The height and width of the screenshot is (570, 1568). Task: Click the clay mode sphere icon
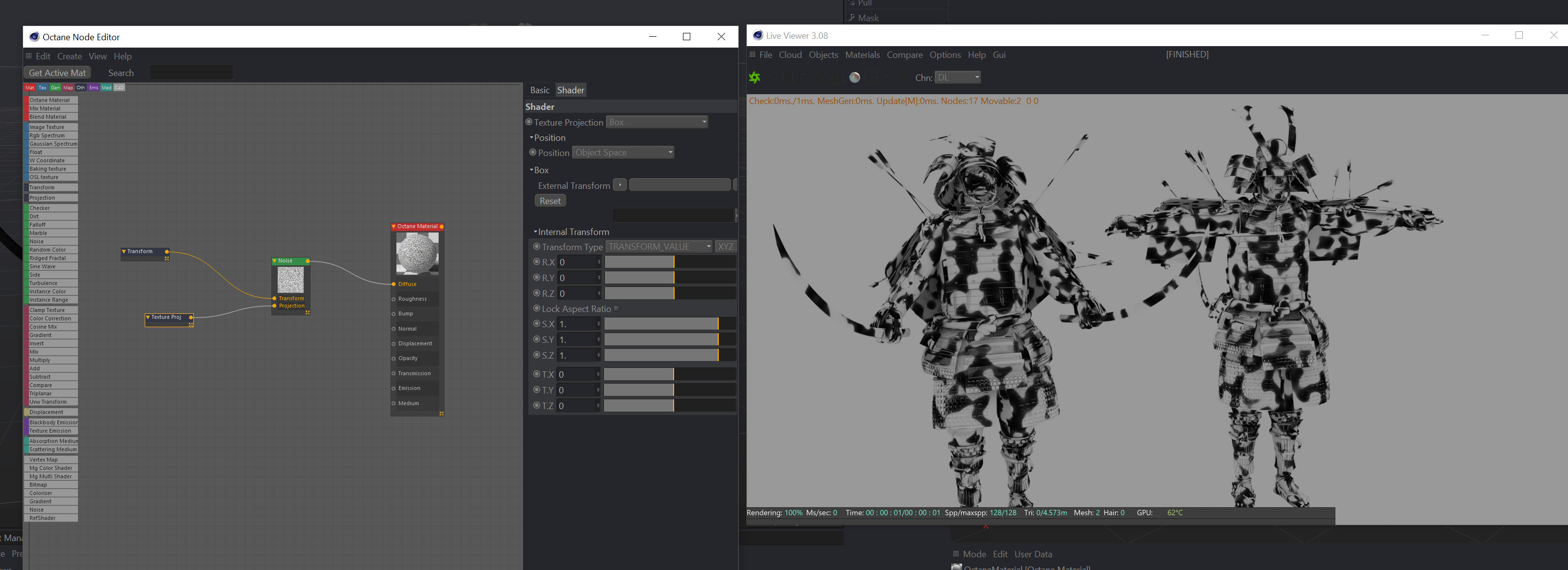click(855, 77)
